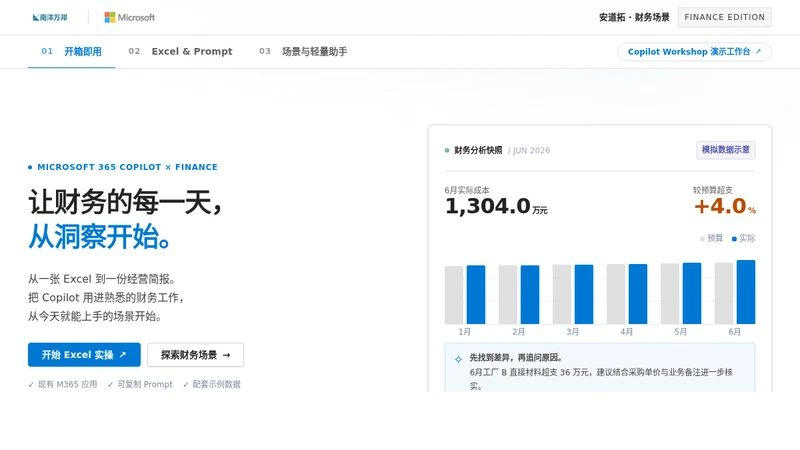
Task: Click the gray 3月 budget bar
Action: [562, 294]
